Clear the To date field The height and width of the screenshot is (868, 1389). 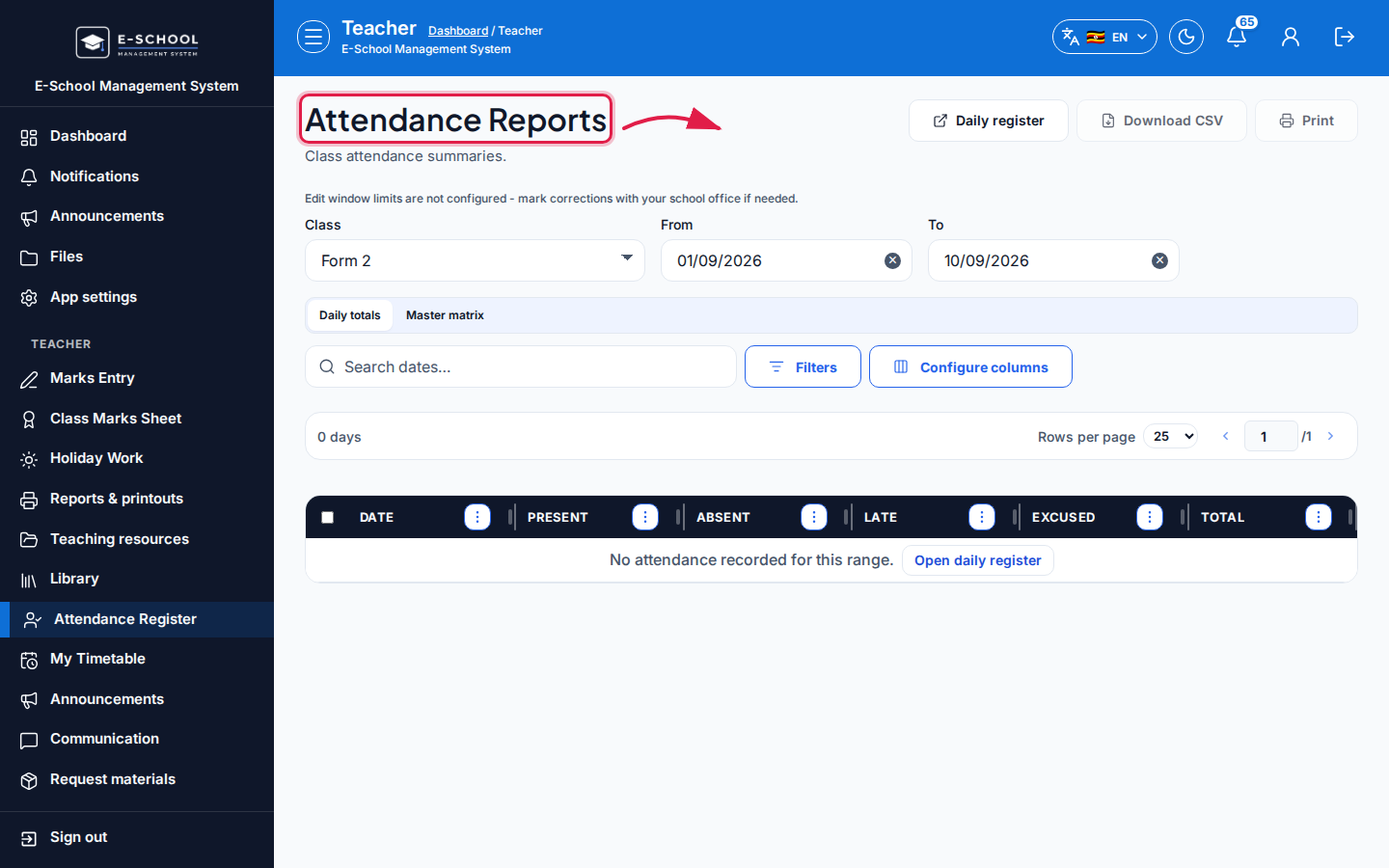pyautogui.click(x=1160, y=260)
